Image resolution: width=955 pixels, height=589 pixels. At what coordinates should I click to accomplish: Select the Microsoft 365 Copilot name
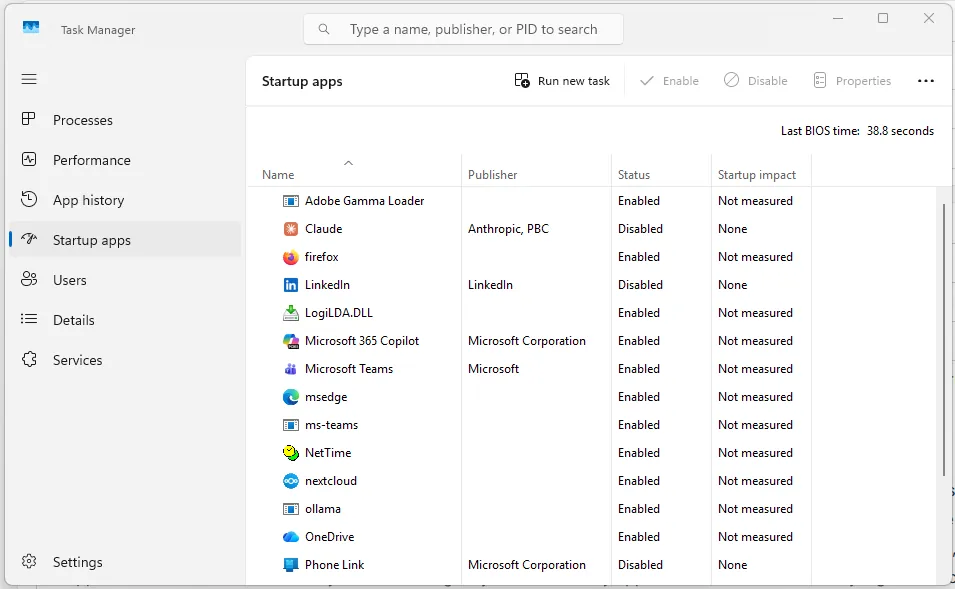pyautogui.click(x=362, y=341)
